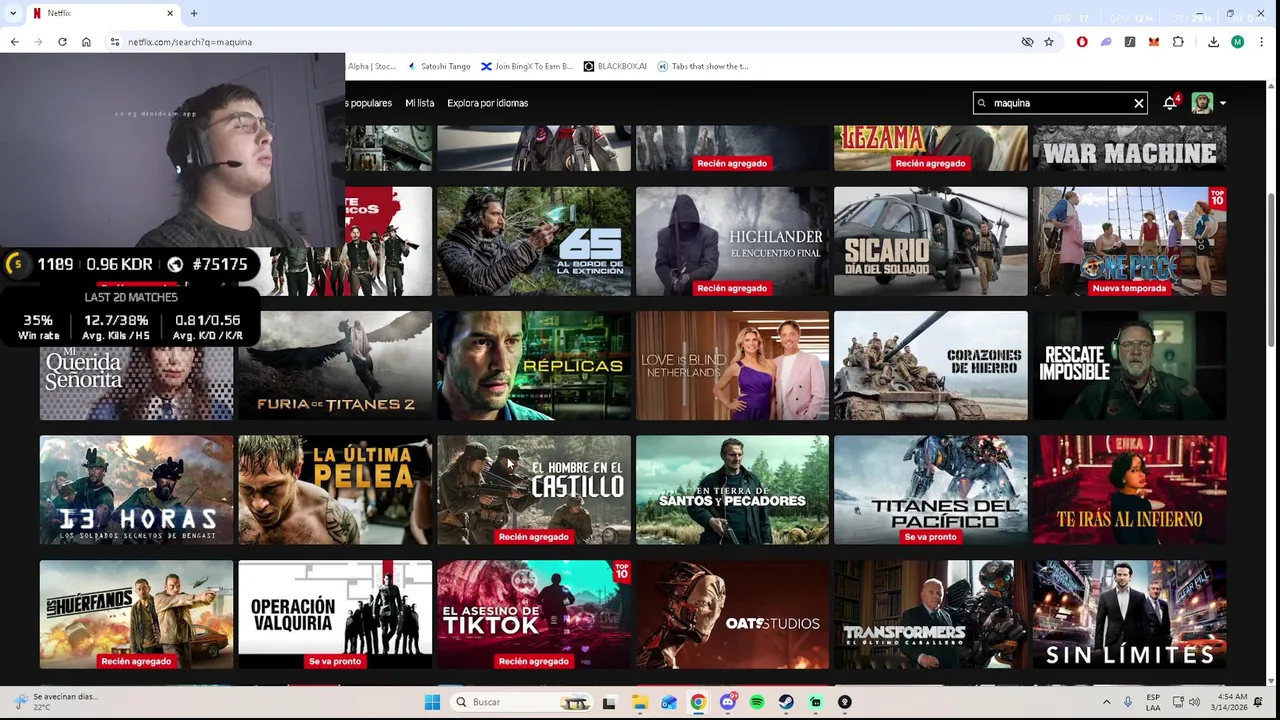Go to browser home page icon
The height and width of the screenshot is (720, 1280).
pyautogui.click(x=86, y=42)
